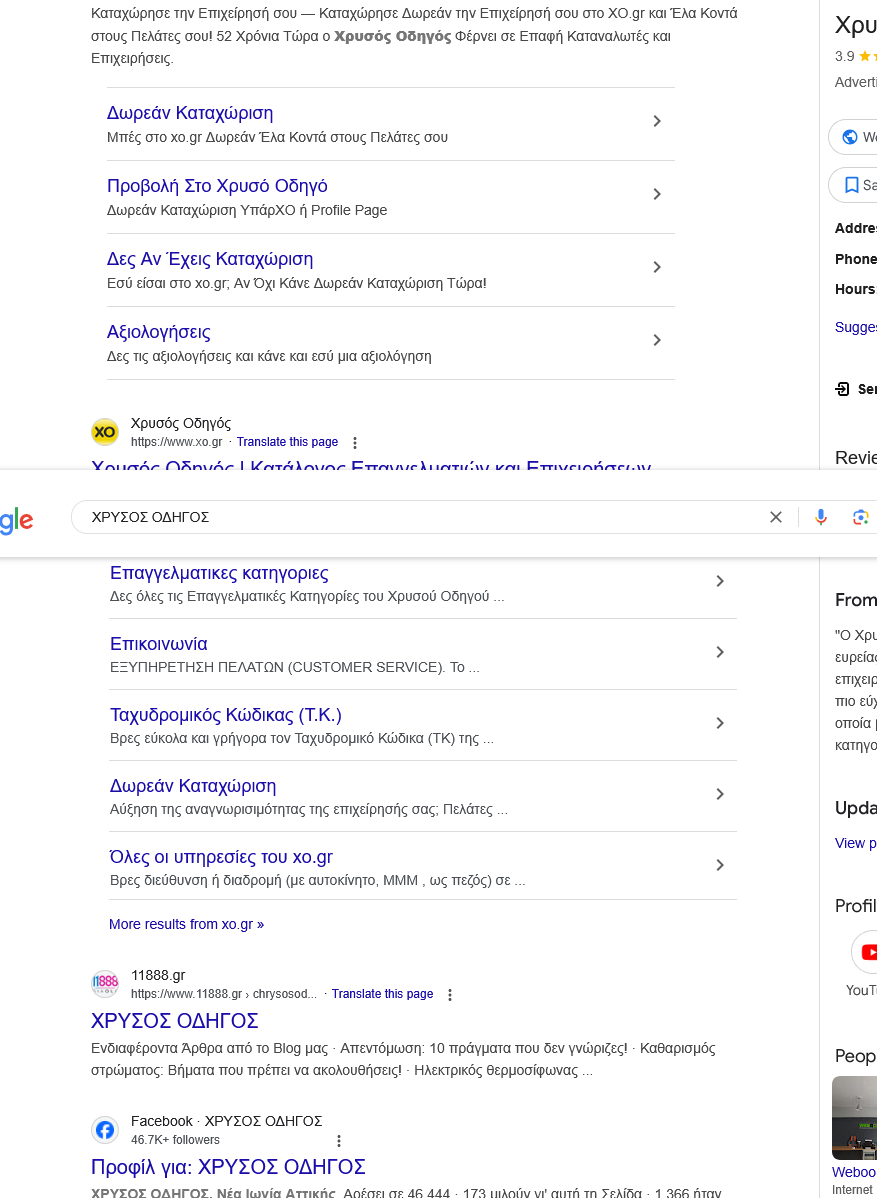Viewport: 877px width, 1198px height.
Task: Expand Δες Αν Έχεις Καταχώριση chevron
Action: point(657,267)
